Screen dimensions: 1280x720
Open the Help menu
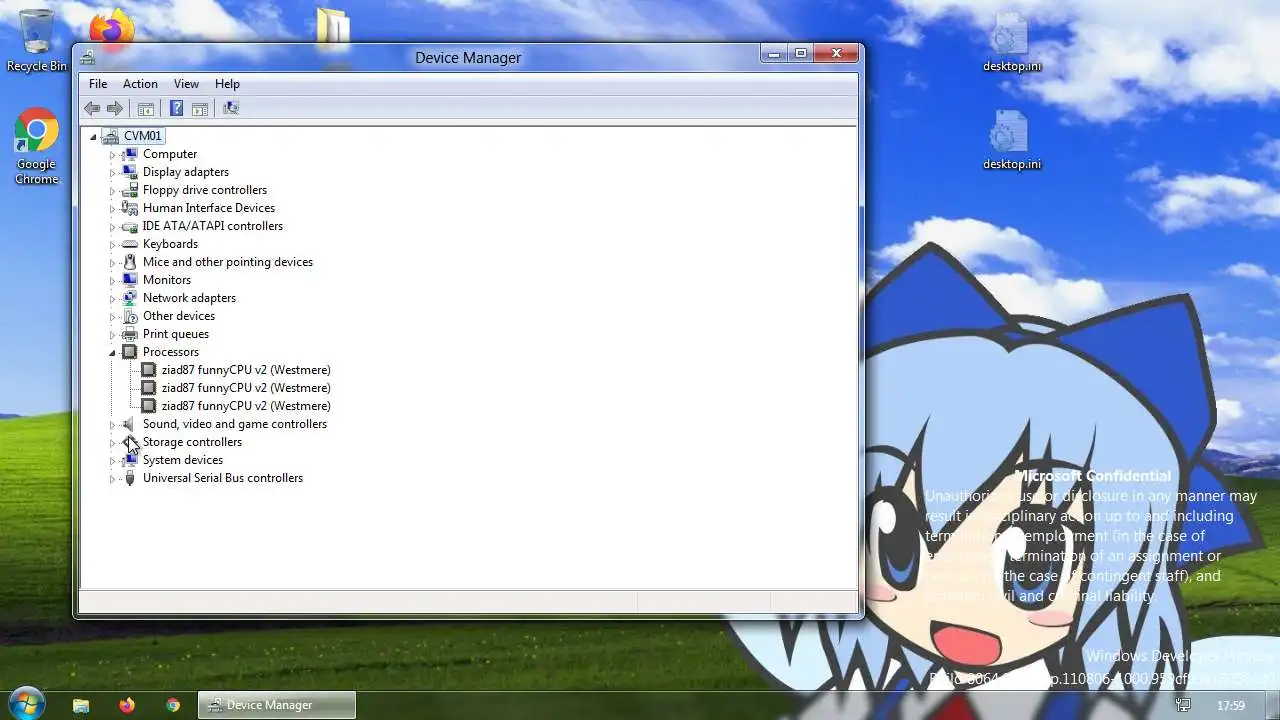227,84
